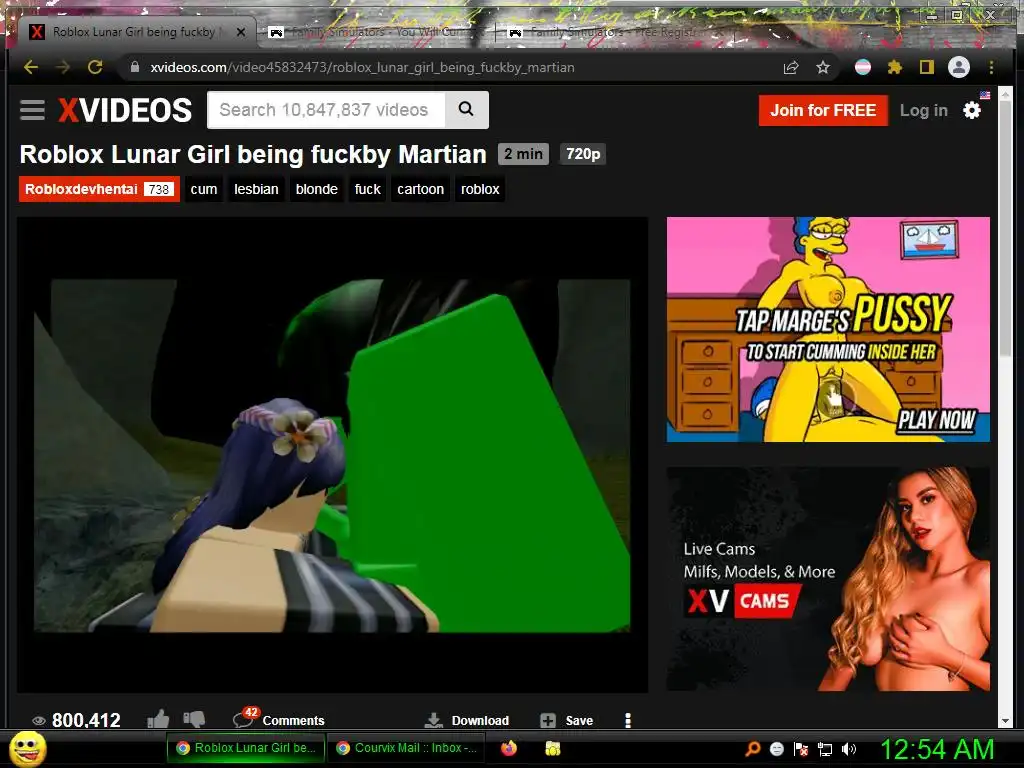The height and width of the screenshot is (768, 1024).
Task: Open the site hamburger menu
Action: pos(32,110)
